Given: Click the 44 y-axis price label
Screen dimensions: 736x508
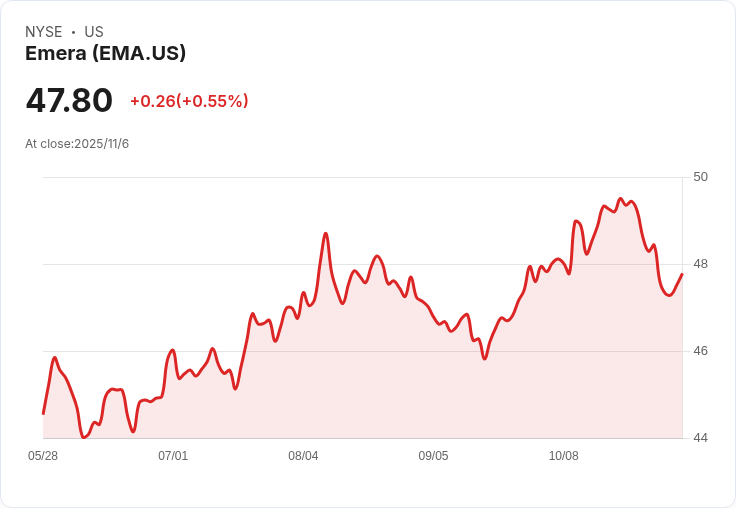Looking at the screenshot, I should pyautogui.click(x=700, y=438).
